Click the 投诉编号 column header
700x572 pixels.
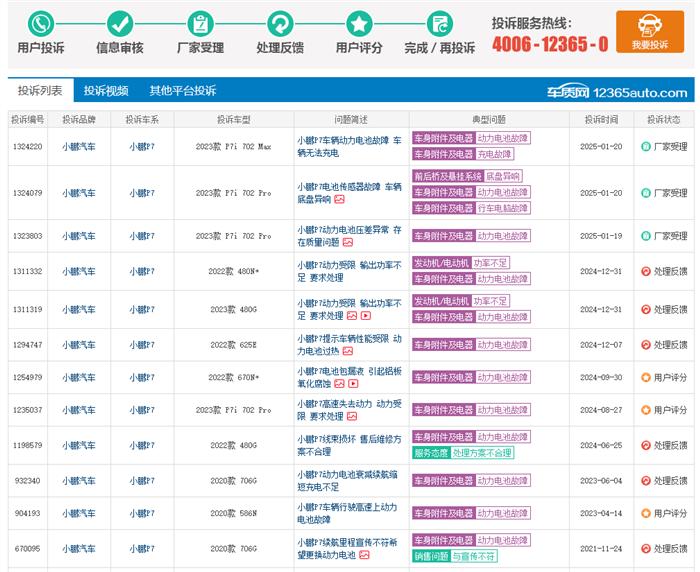click(x=28, y=119)
